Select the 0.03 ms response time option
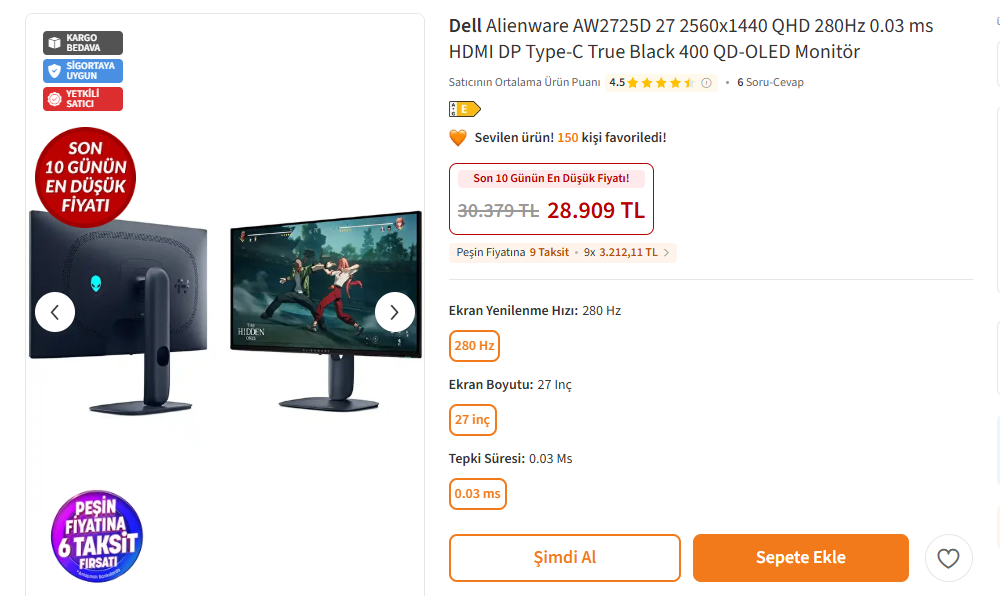This screenshot has width=1000, height=596. [478, 494]
